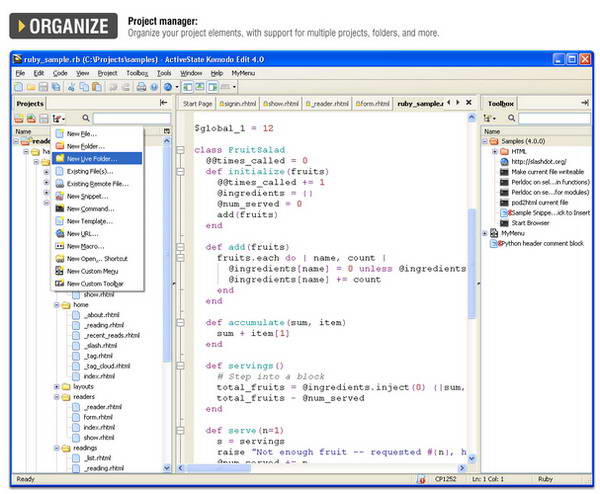
Task: Choose New Live Folder... from dropdown menu
Action: coord(90,158)
